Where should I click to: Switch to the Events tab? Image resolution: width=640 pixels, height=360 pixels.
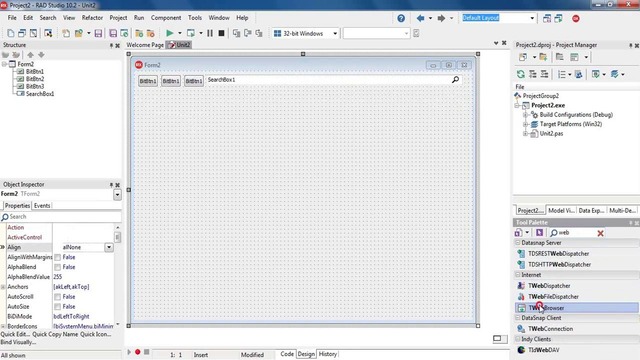point(42,206)
